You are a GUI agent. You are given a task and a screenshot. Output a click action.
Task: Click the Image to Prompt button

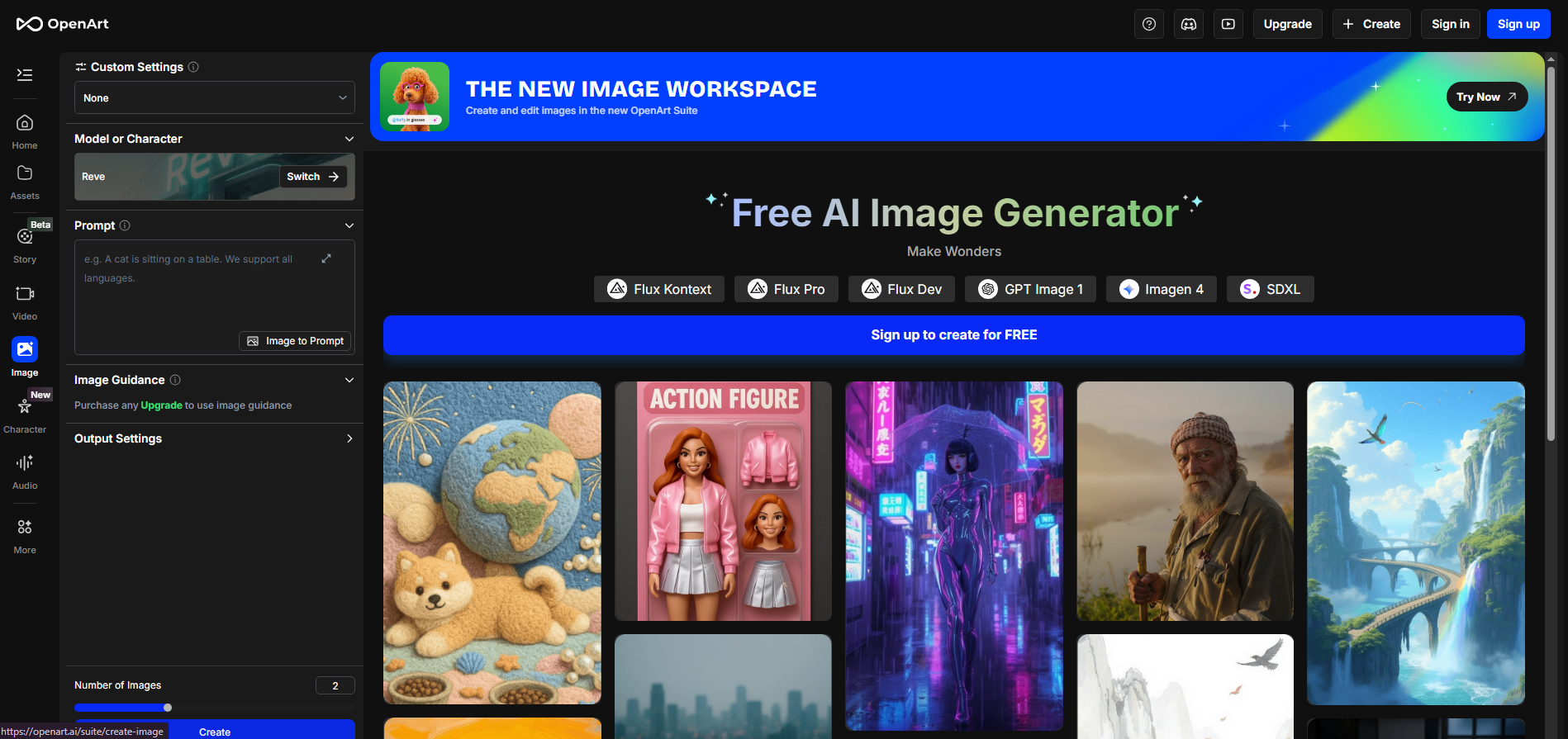point(295,341)
